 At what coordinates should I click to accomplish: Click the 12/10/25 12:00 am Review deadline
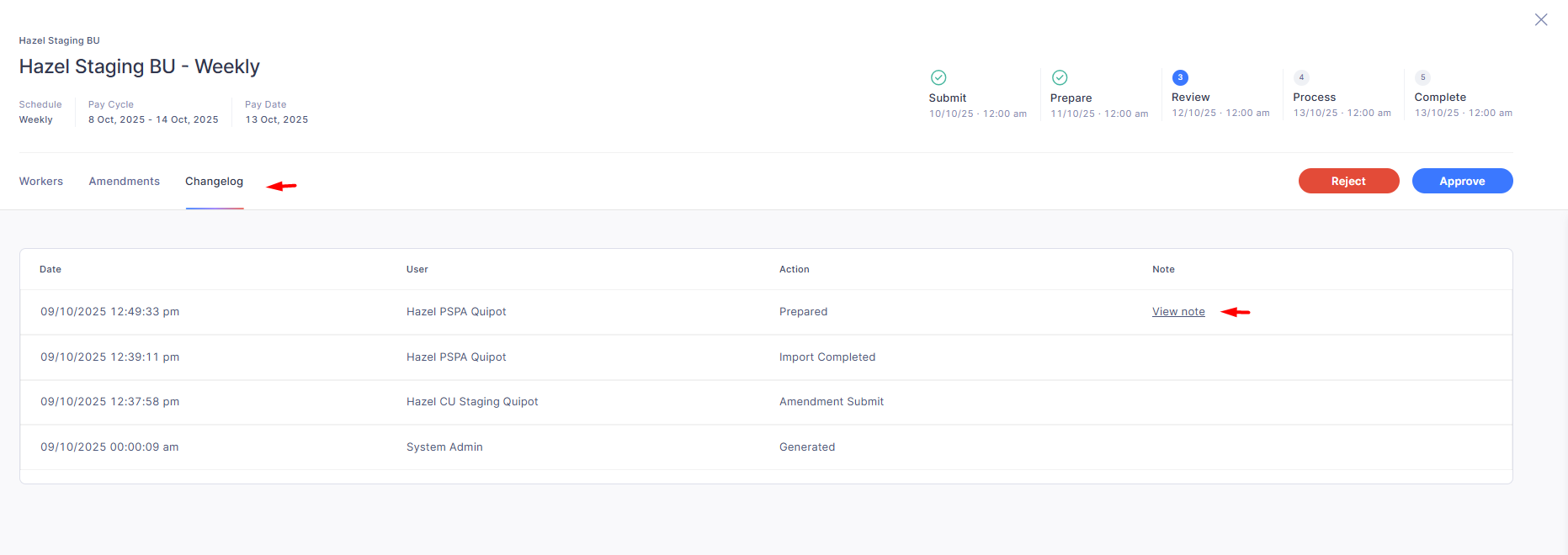1220,113
